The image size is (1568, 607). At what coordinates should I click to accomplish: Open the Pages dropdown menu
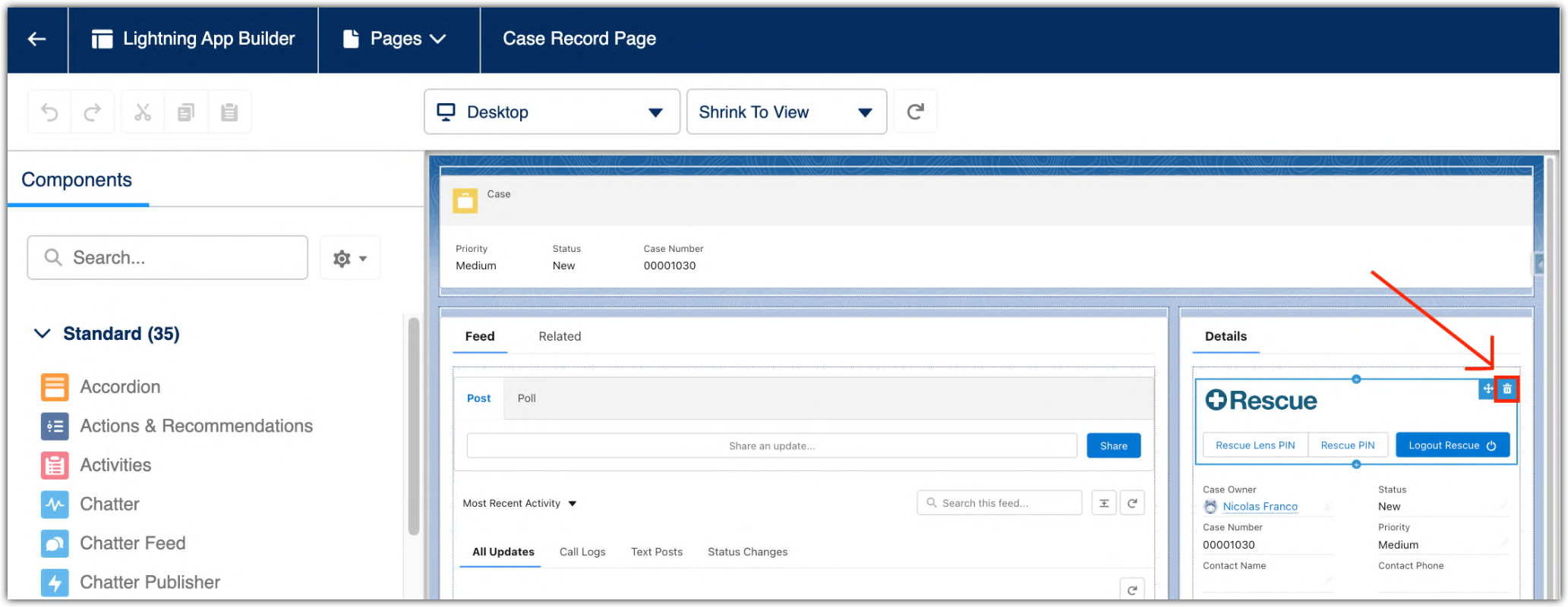395,39
